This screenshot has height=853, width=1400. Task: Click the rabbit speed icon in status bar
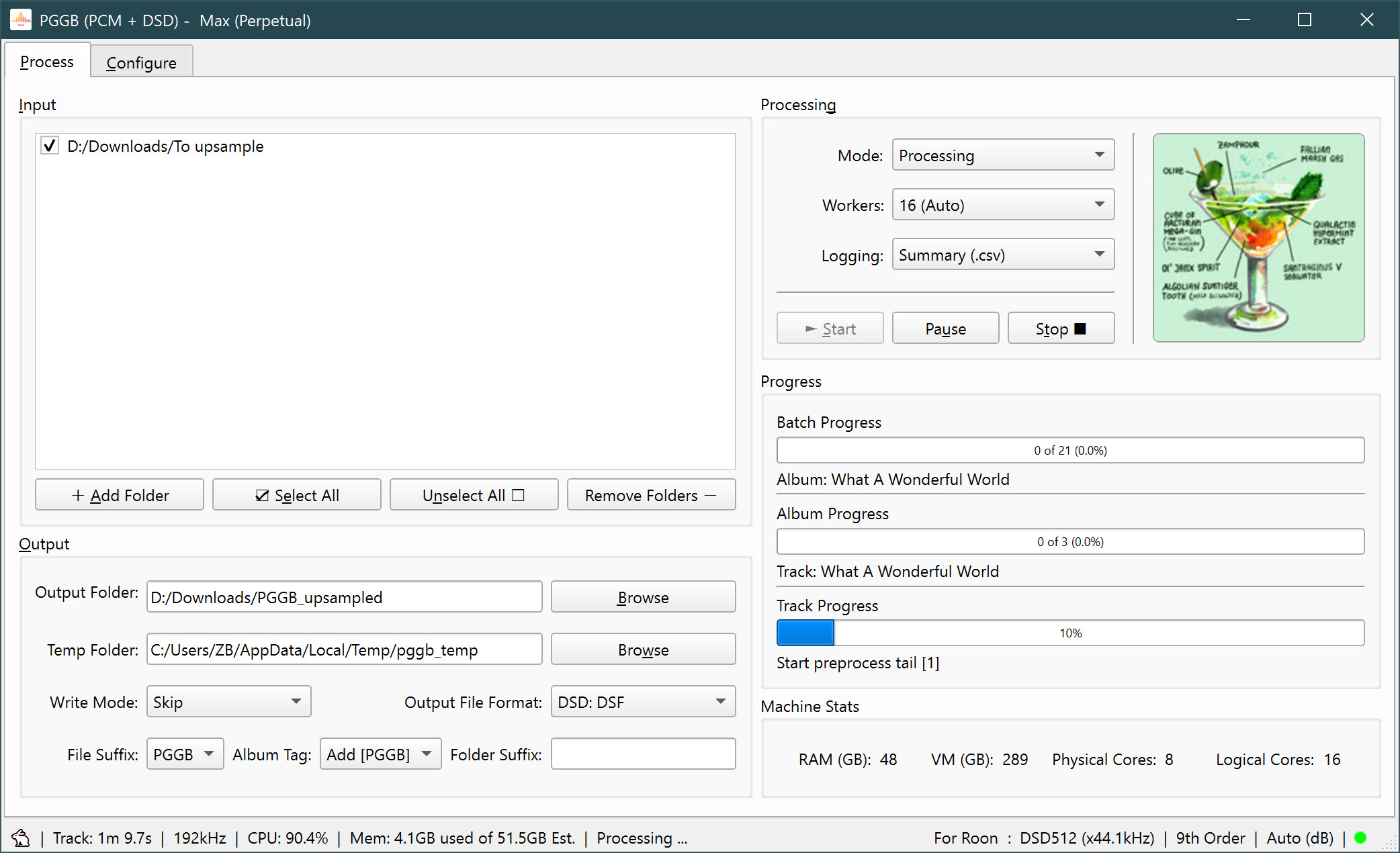[21, 838]
